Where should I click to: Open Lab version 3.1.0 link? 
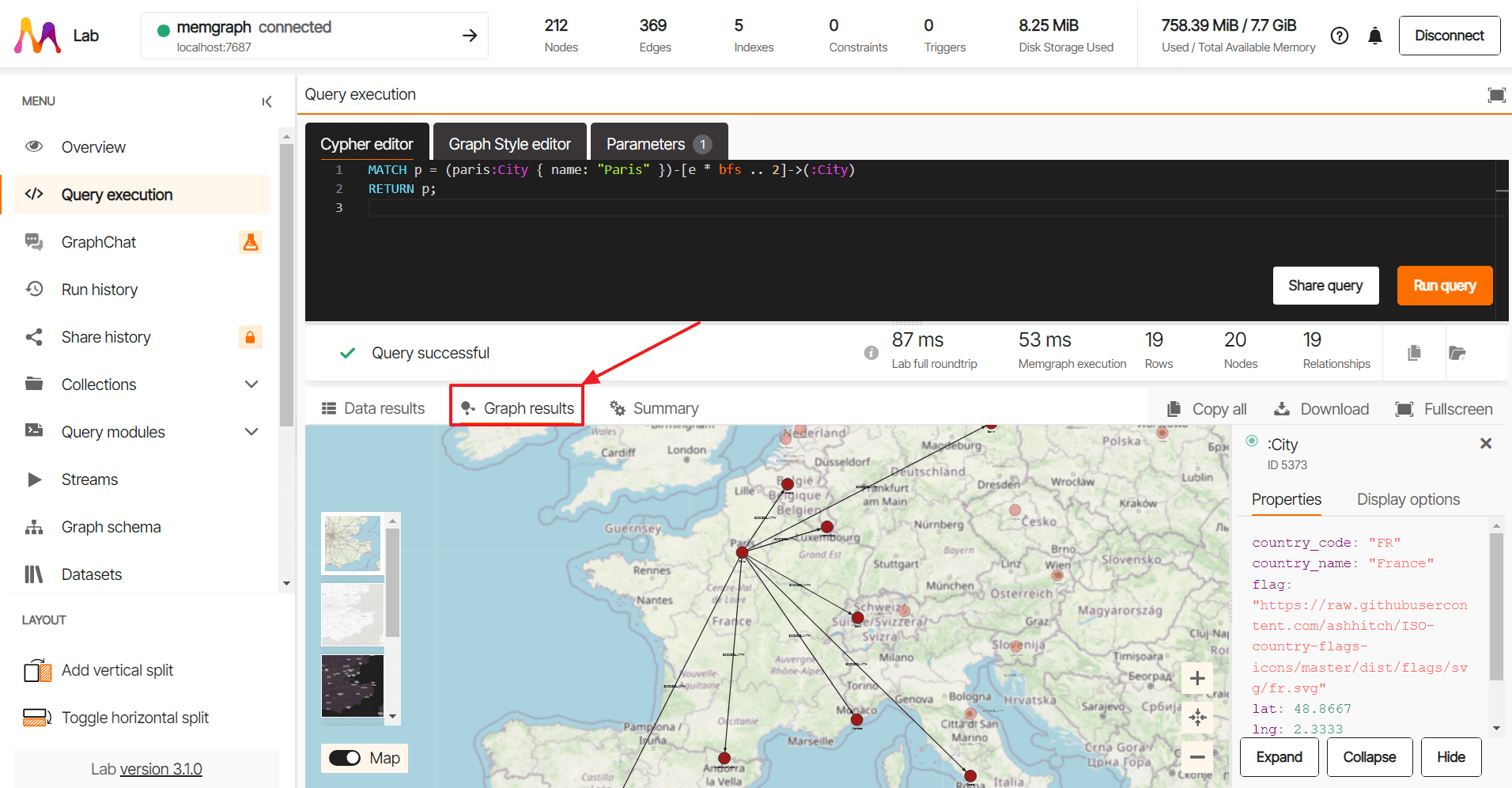coord(161,769)
